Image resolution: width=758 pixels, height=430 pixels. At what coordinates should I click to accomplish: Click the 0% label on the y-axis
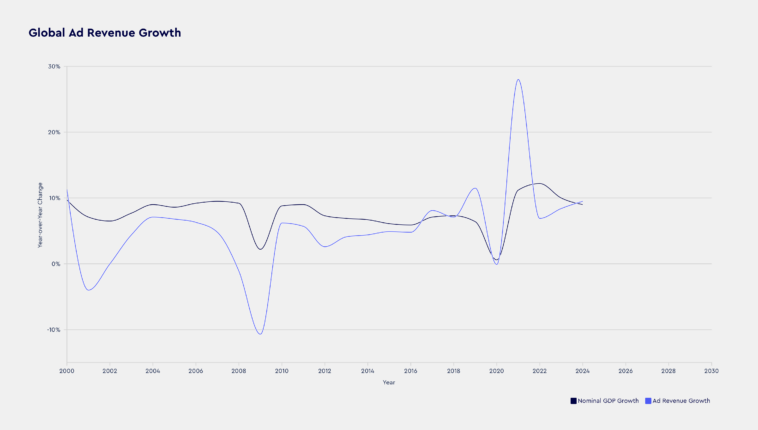[56, 264]
